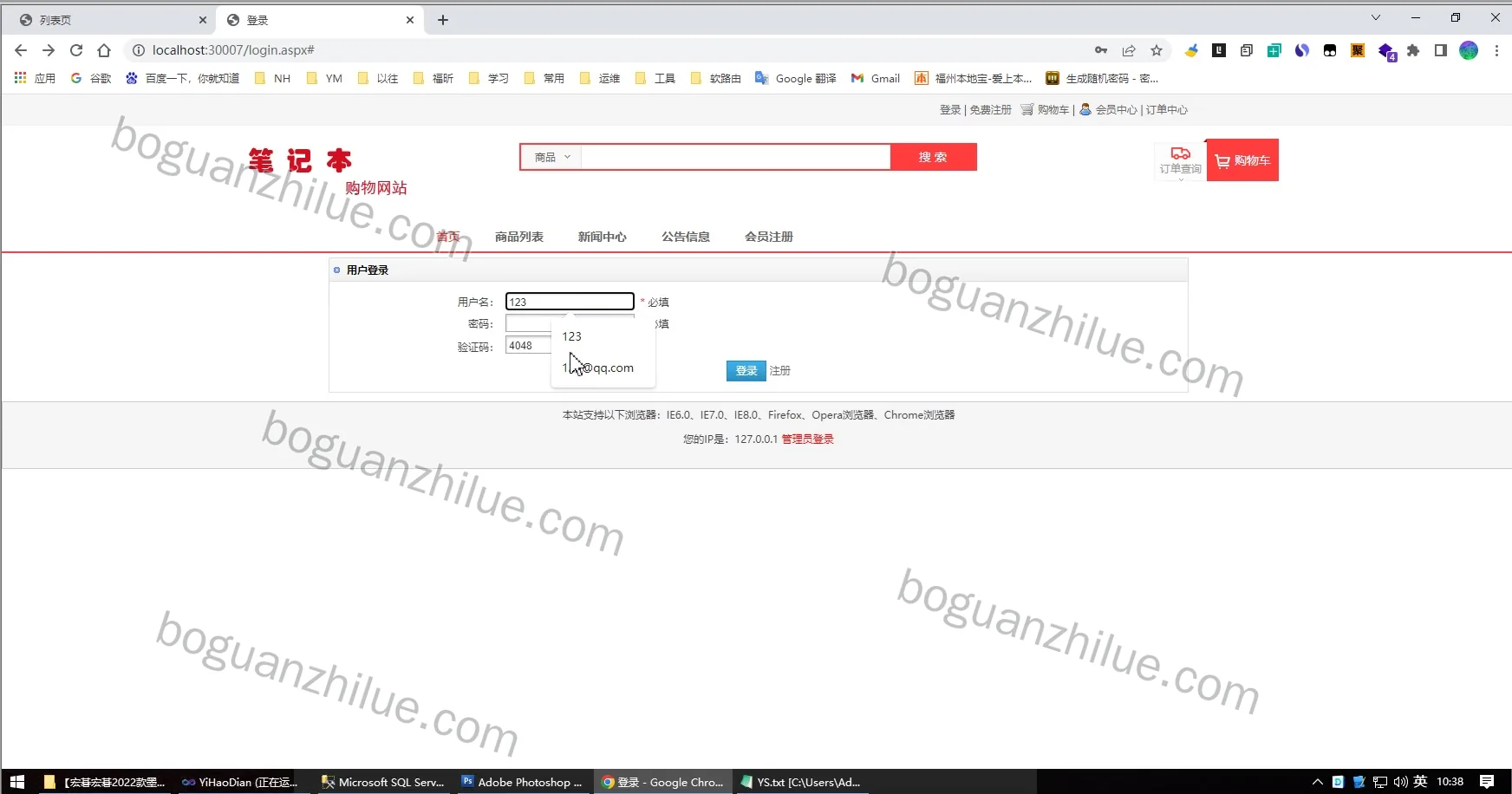Image resolution: width=1512 pixels, height=794 pixels.
Task: Open Chrome's three-dot menu
Action: (x=1496, y=50)
